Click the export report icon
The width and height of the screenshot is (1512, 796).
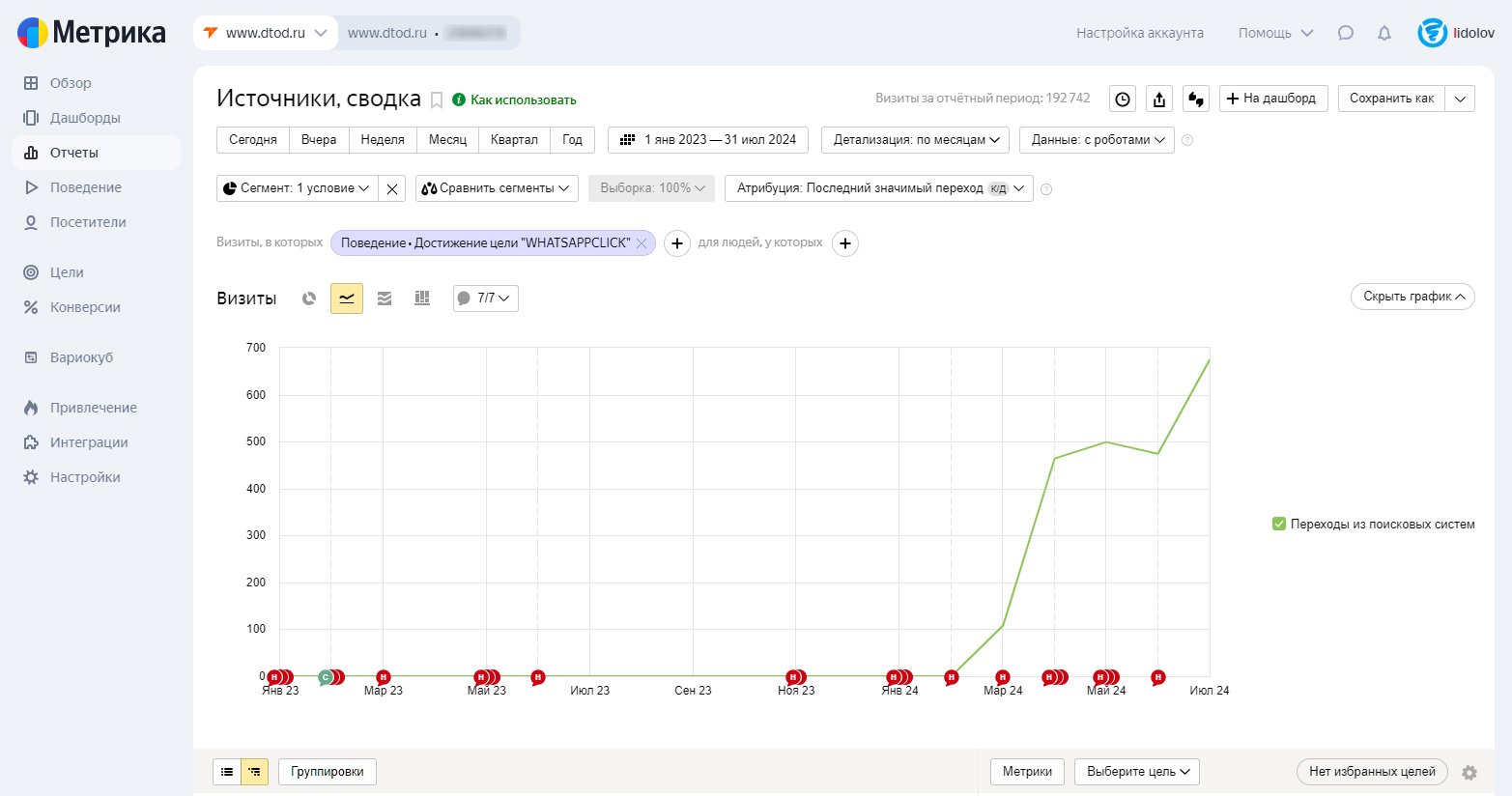pyautogui.click(x=1159, y=99)
